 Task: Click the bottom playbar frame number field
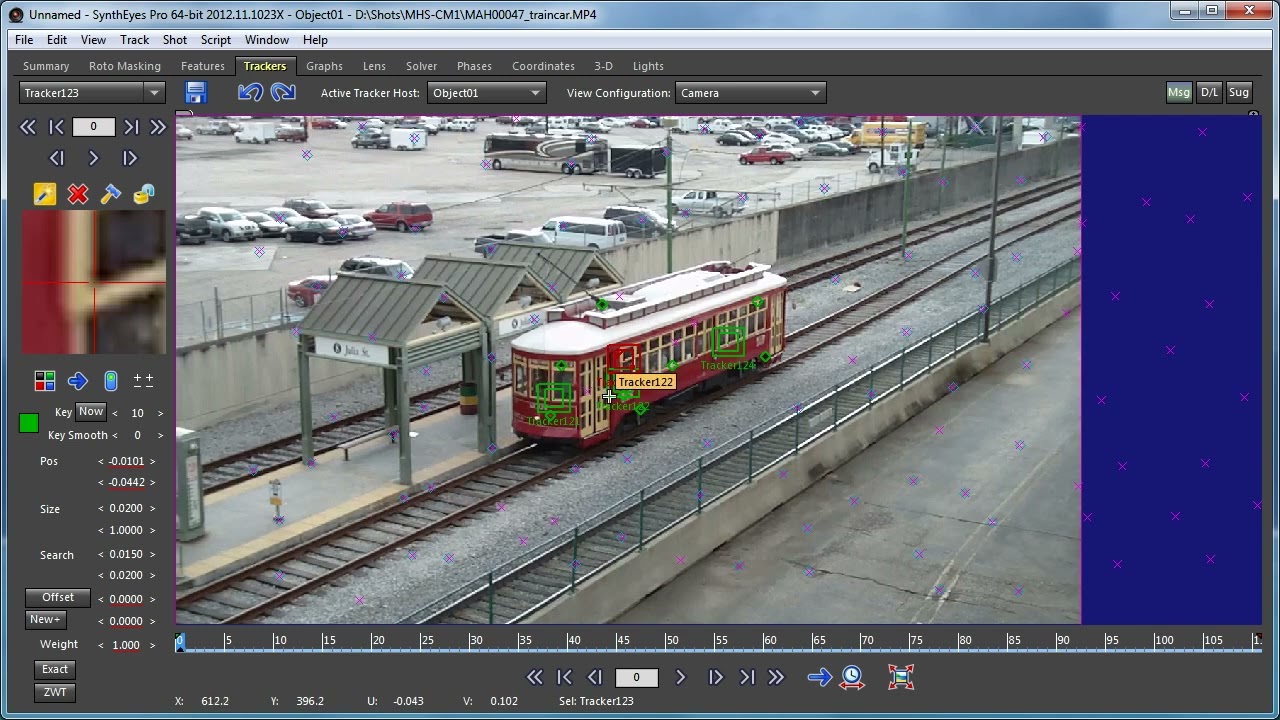(x=636, y=678)
